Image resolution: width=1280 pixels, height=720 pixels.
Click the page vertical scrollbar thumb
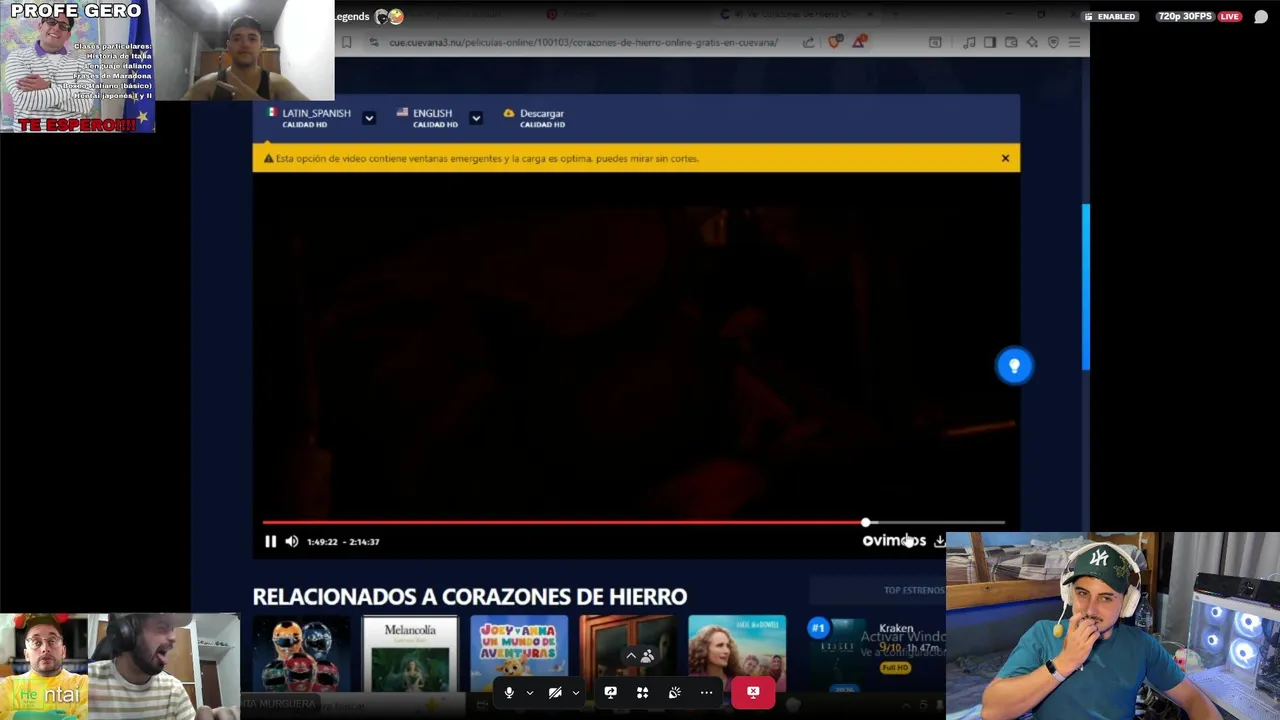pyautogui.click(x=1085, y=286)
